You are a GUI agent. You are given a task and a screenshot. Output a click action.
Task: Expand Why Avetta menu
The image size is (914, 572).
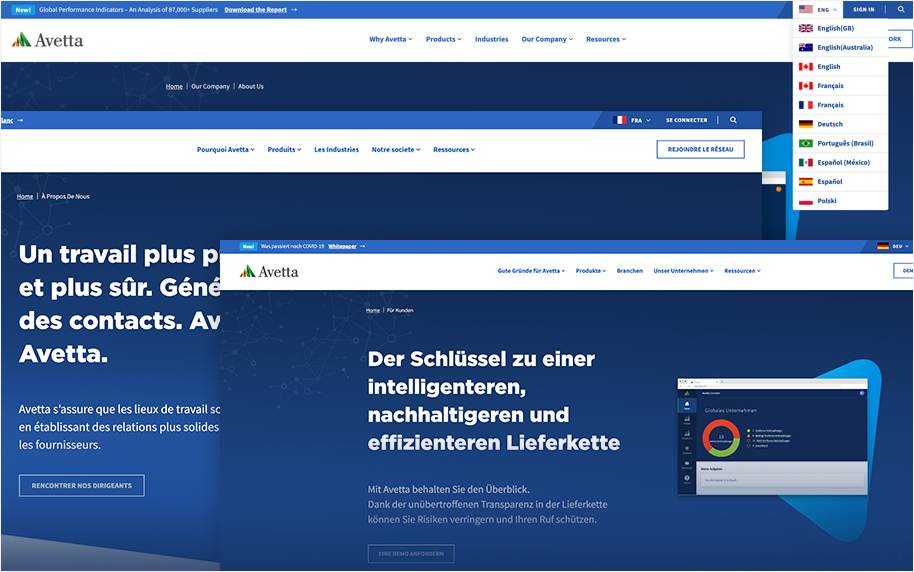pos(391,39)
